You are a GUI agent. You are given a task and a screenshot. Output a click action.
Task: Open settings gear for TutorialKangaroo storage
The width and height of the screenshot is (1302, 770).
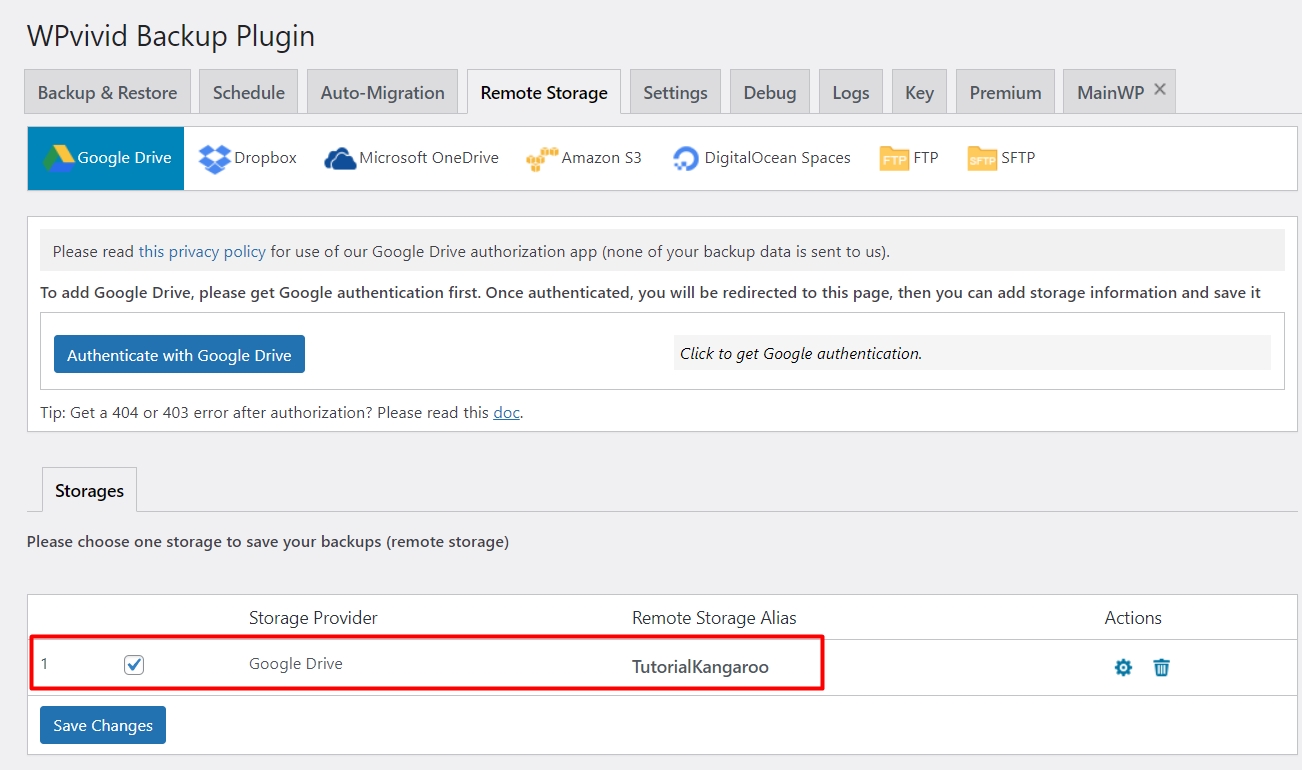1123,667
